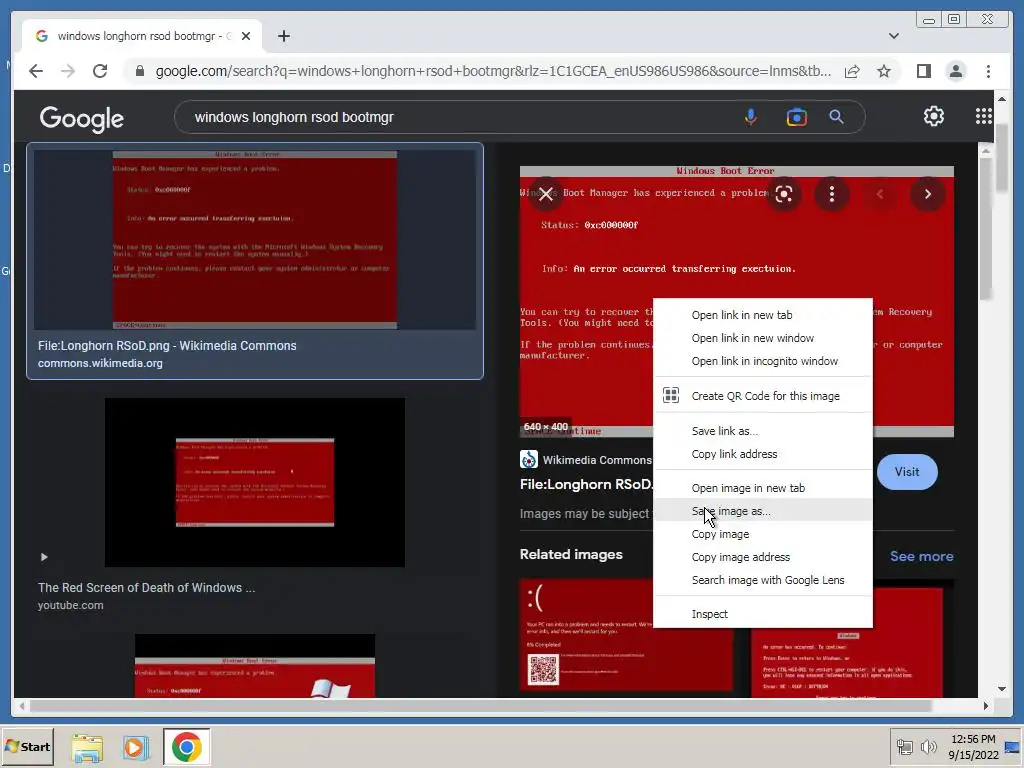Click the Wikimedia Commons source icon

point(529,460)
